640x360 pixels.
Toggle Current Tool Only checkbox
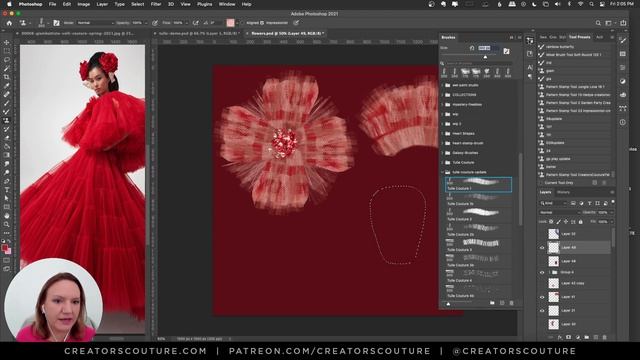(x=542, y=183)
